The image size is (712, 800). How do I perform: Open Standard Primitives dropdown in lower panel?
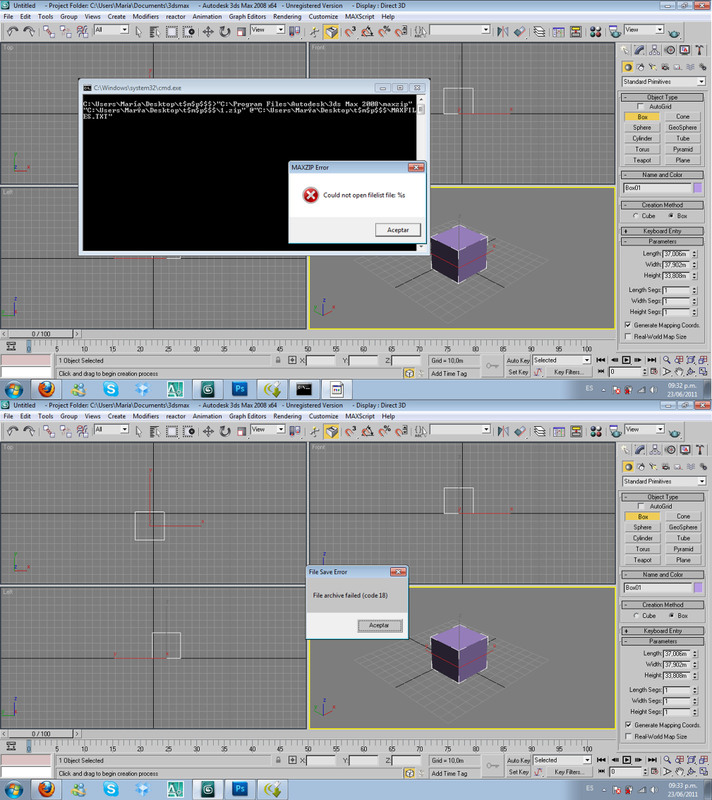(x=664, y=482)
